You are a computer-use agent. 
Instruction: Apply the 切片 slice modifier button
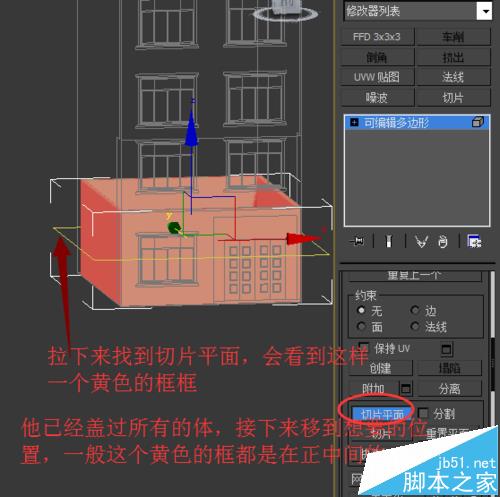[x=453, y=98]
